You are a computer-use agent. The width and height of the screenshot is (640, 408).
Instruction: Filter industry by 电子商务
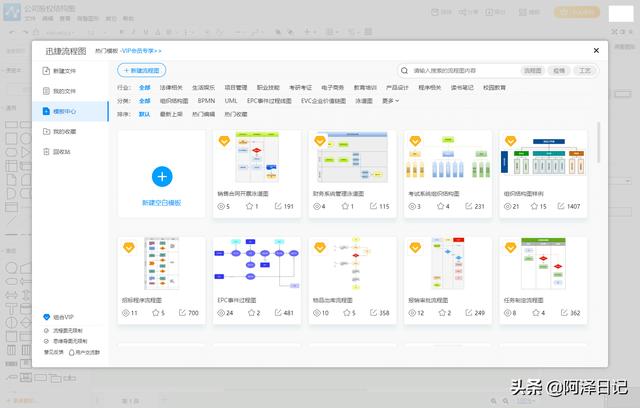(x=332, y=88)
